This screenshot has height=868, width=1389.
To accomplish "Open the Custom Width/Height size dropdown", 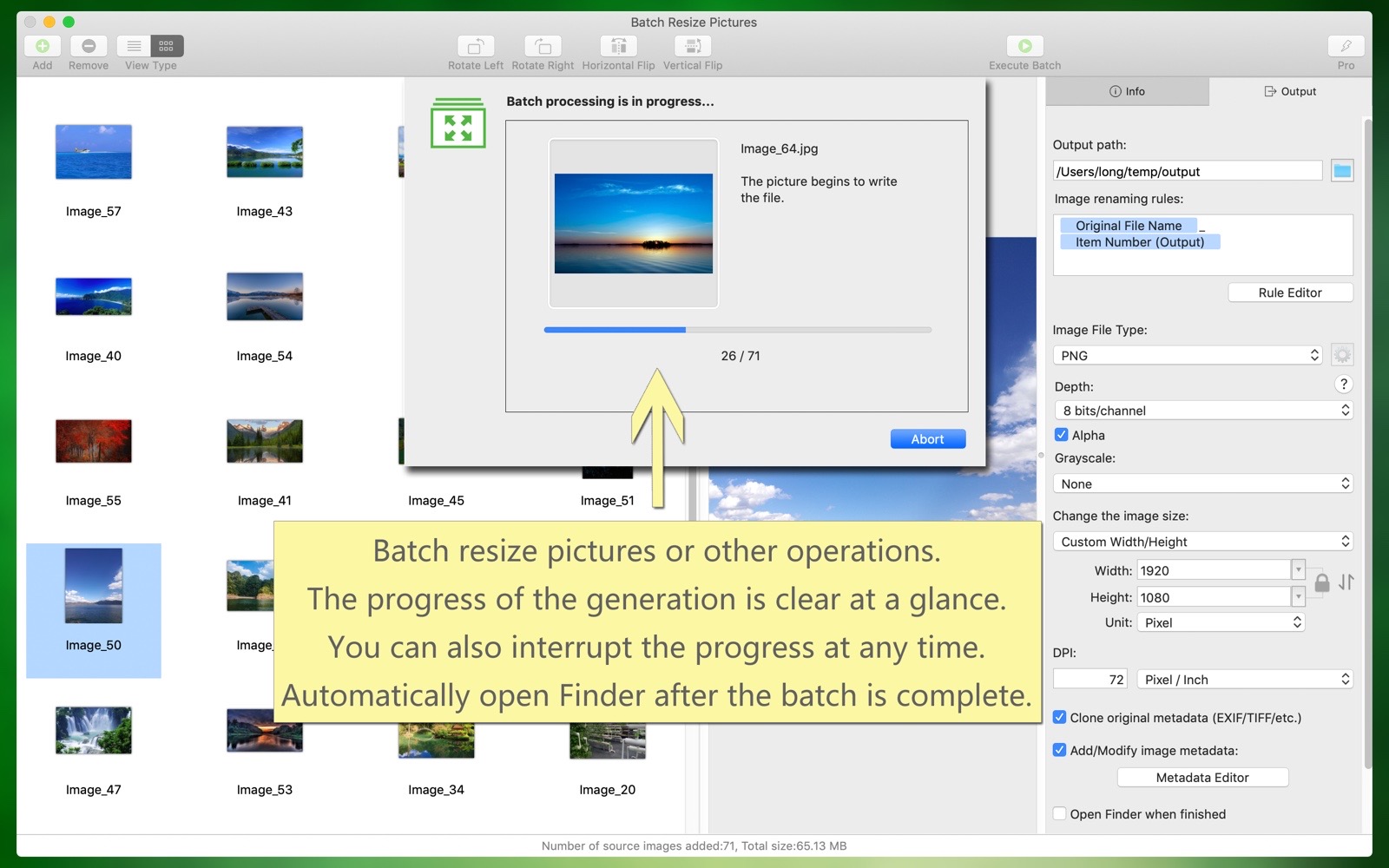I will (1203, 542).
